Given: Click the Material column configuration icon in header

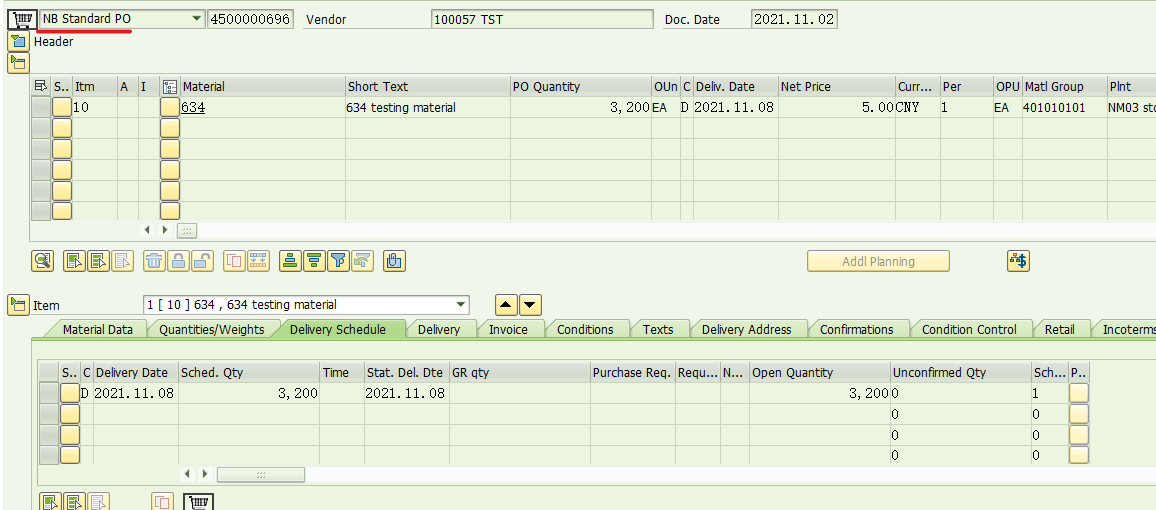Looking at the screenshot, I should 170,86.
